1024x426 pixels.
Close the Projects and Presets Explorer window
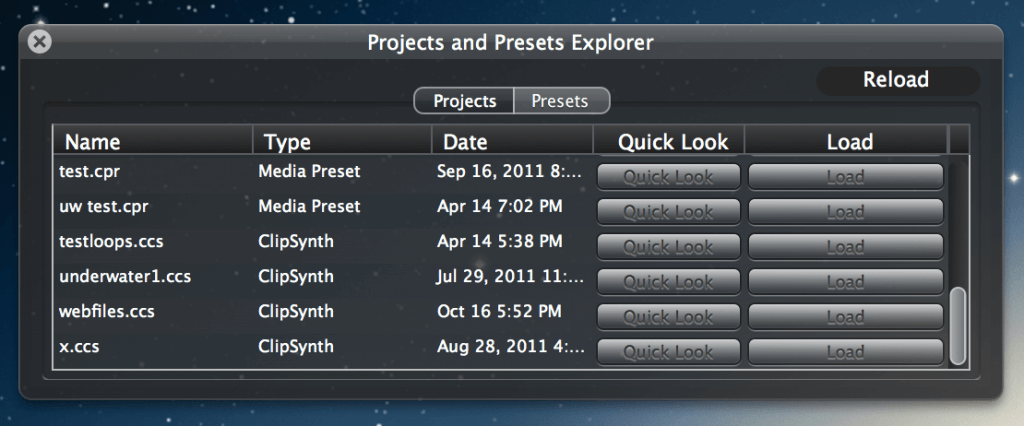coord(40,42)
